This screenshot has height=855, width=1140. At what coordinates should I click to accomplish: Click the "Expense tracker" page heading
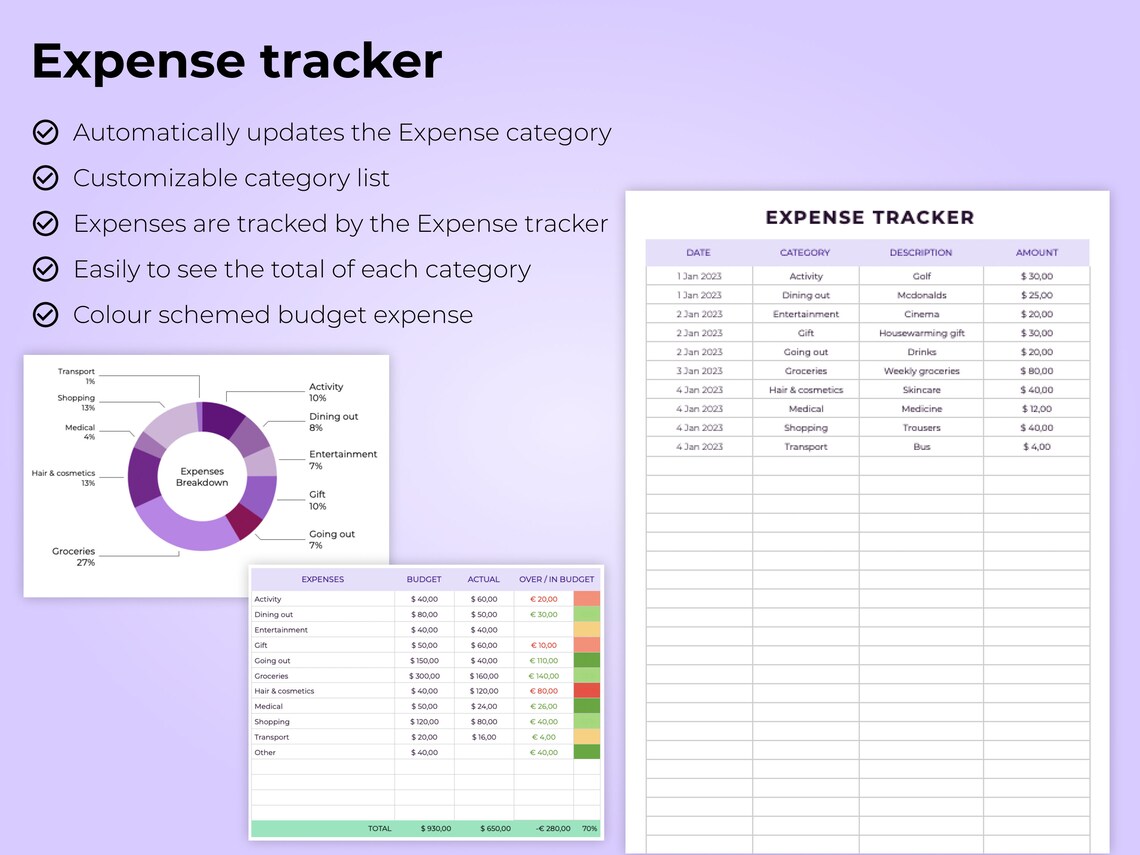click(236, 61)
